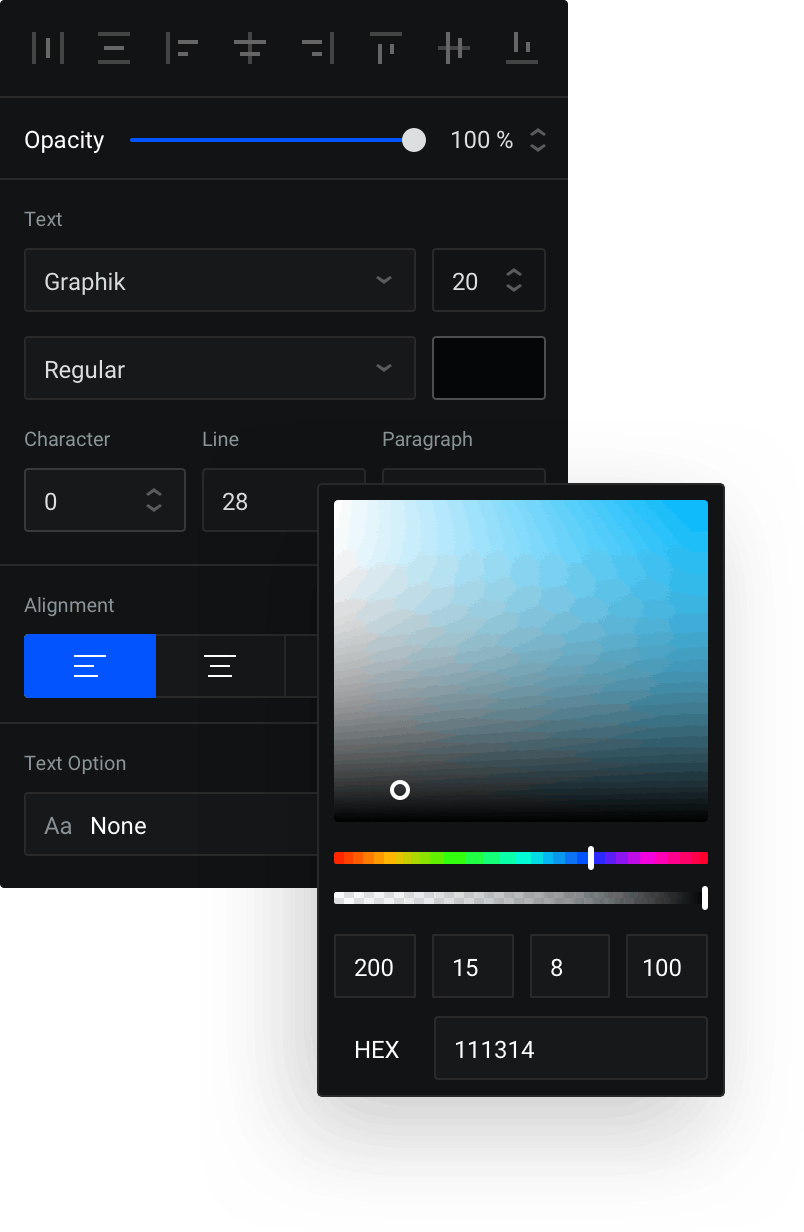Click the "Character" label
804x1232 pixels.
[x=67, y=439]
